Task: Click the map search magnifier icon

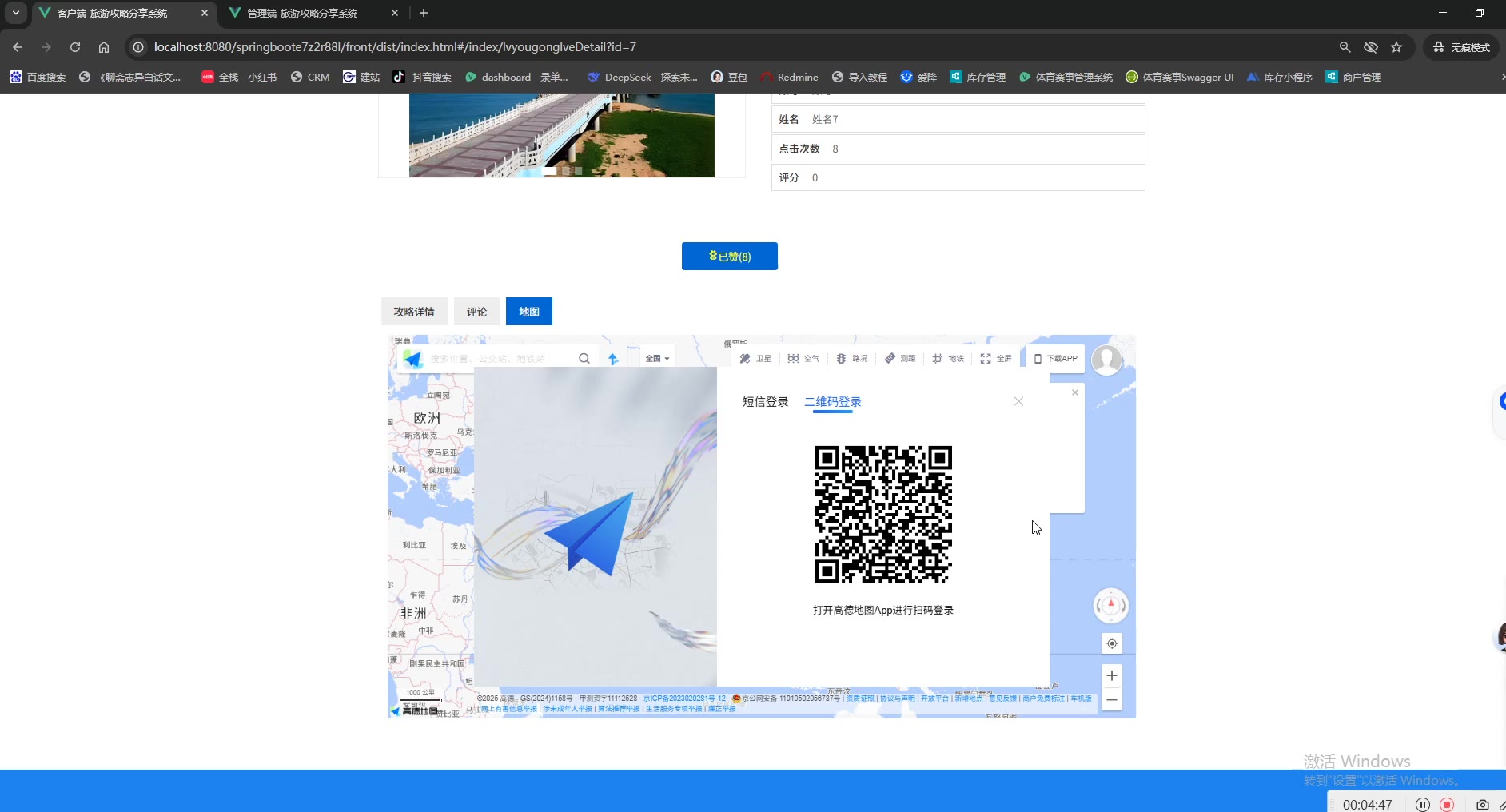Action: point(584,359)
